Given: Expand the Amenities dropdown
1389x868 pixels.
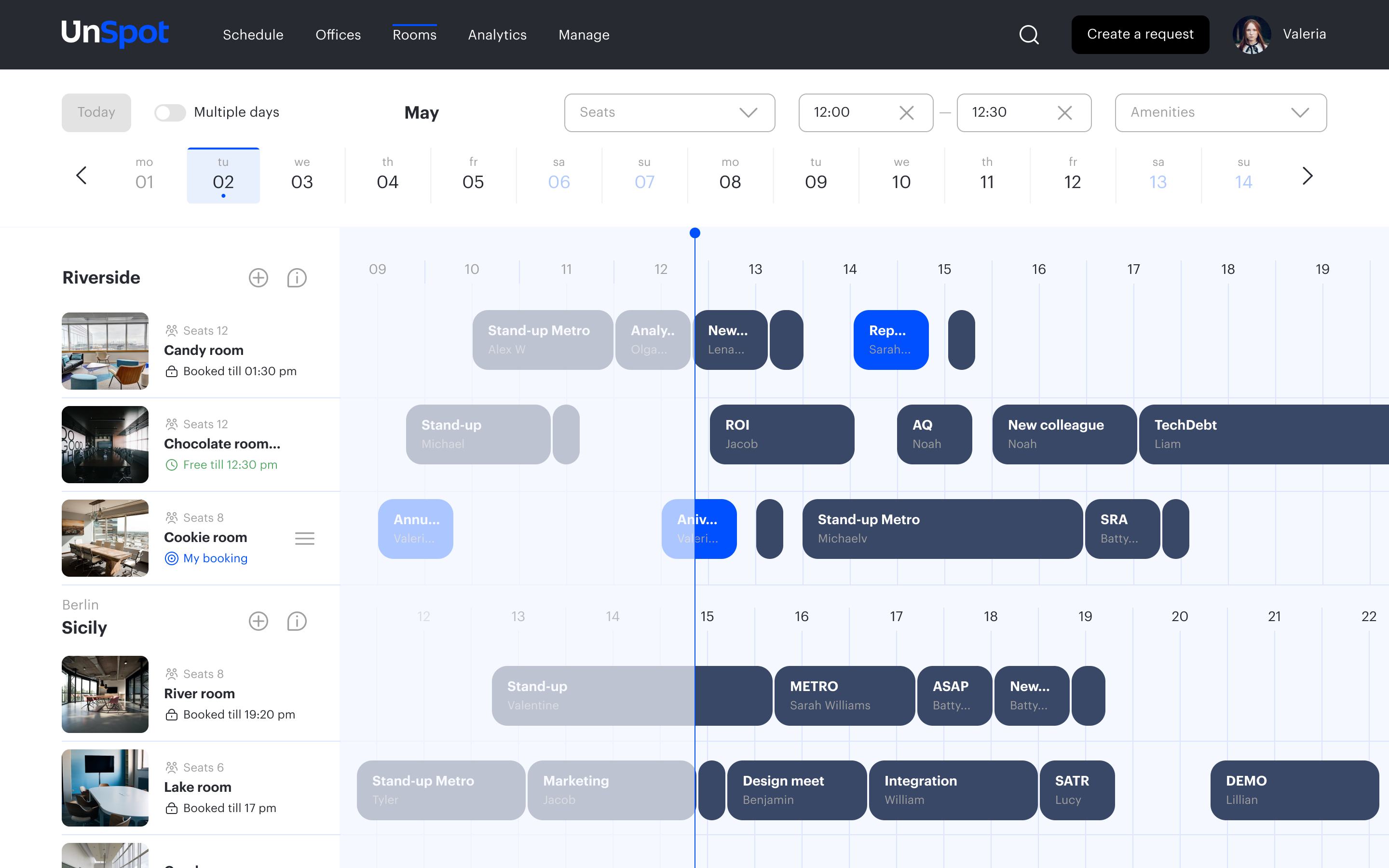Looking at the screenshot, I should pos(1220,112).
